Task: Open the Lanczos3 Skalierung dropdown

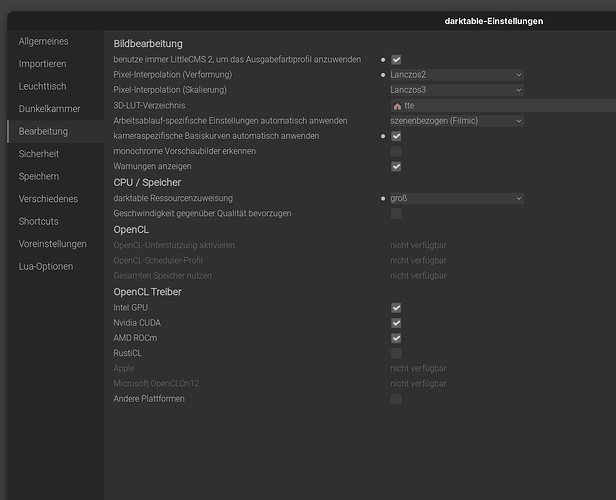Action: pyautogui.click(x=456, y=90)
